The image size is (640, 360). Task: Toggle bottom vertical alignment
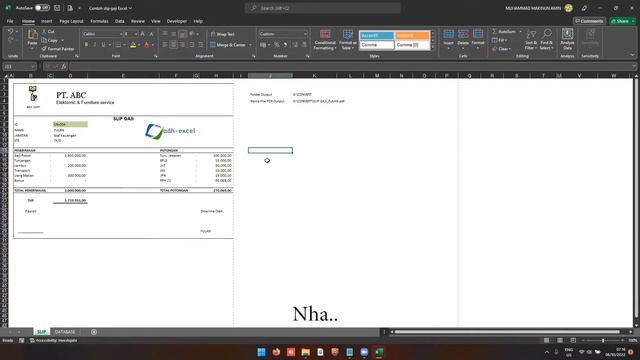click(182, 34)
